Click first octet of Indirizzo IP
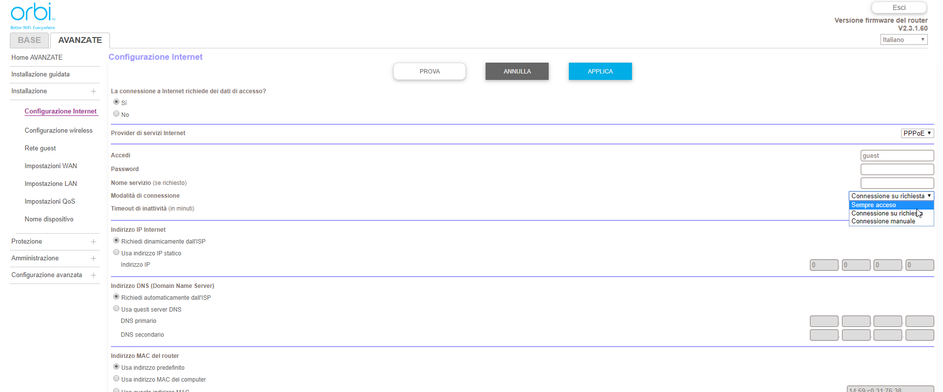This screenshot has width=943, height=392. (x=824, y=265)
